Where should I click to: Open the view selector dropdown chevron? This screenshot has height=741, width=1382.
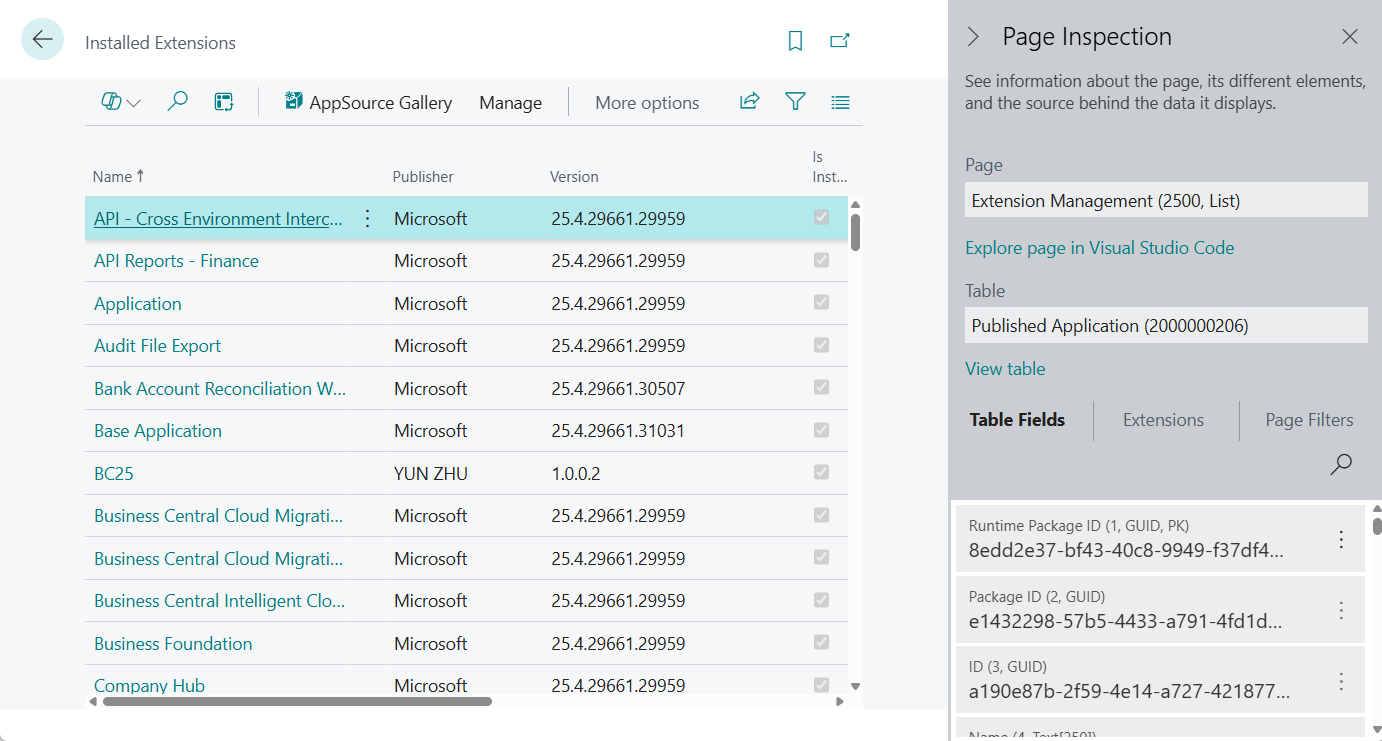tap(133, 101)
